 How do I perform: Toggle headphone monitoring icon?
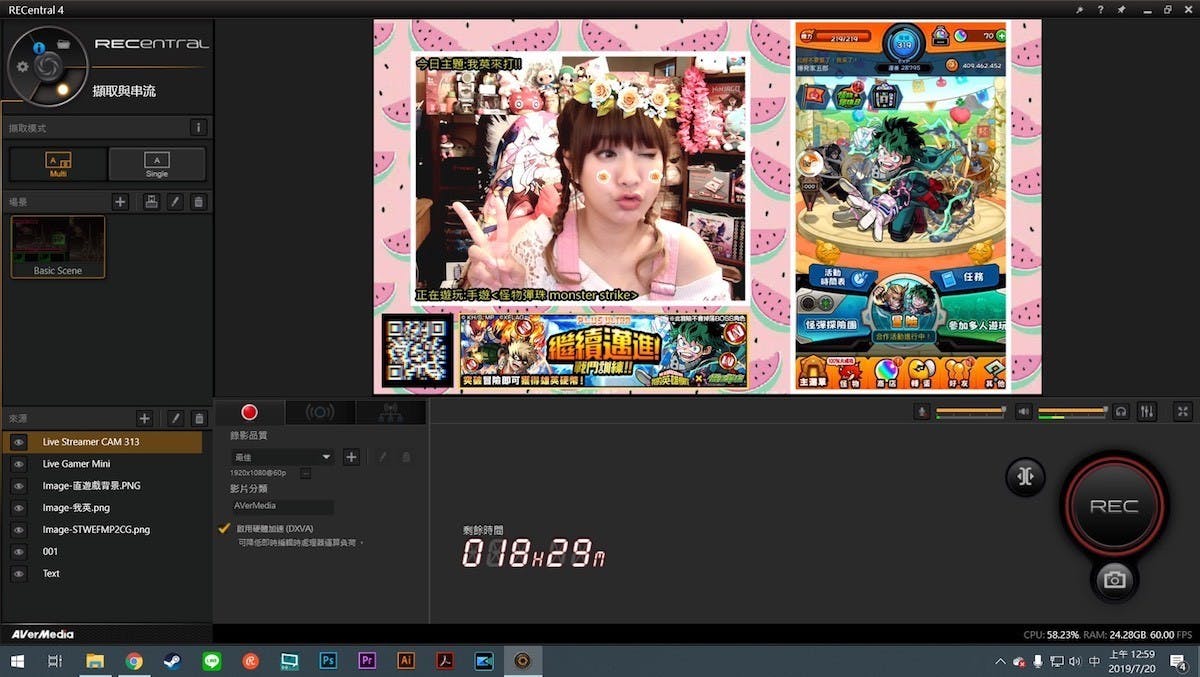1122,411
